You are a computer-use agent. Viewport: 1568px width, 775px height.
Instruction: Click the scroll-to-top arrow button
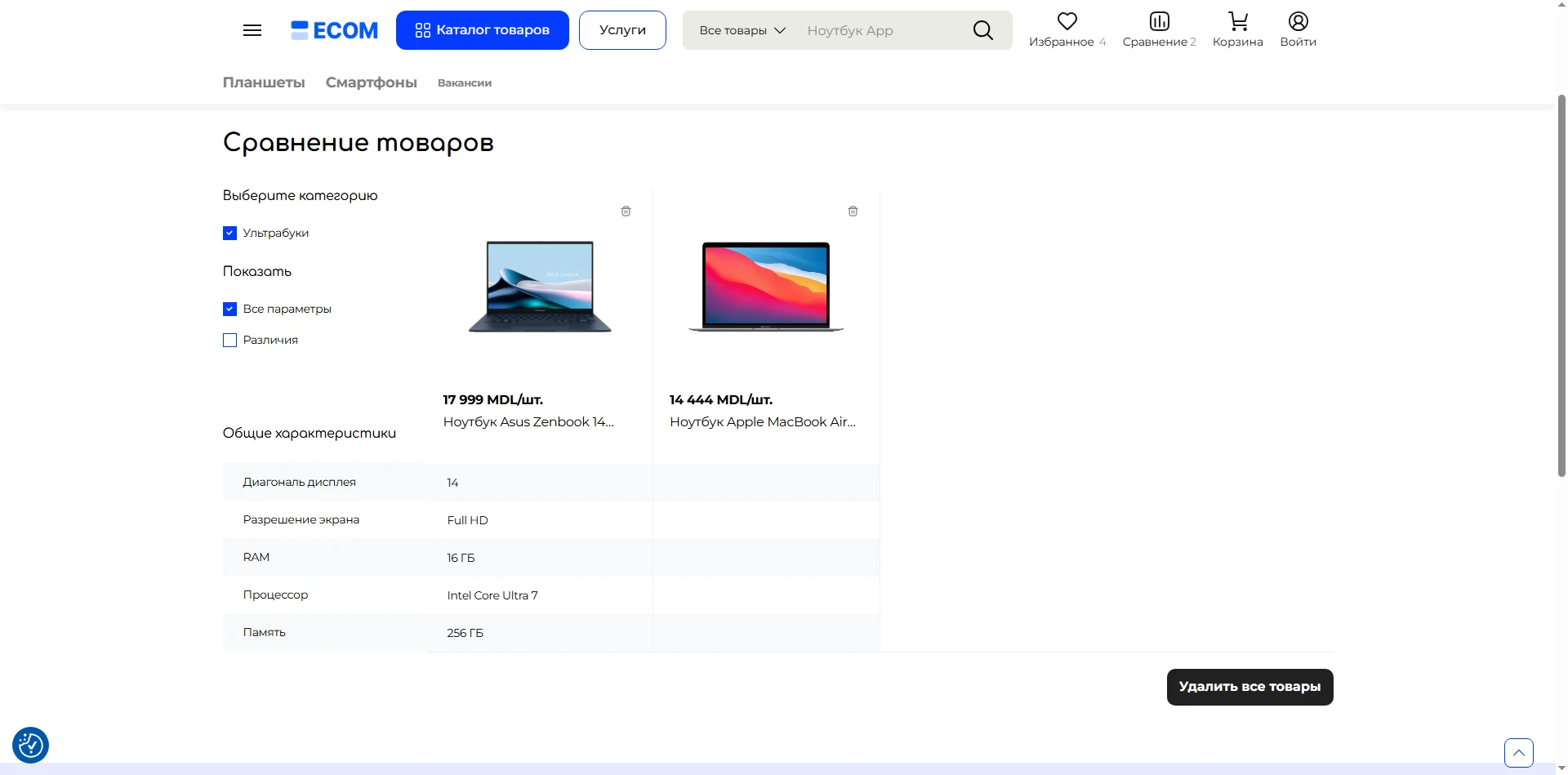click(x=1519, y=753)
